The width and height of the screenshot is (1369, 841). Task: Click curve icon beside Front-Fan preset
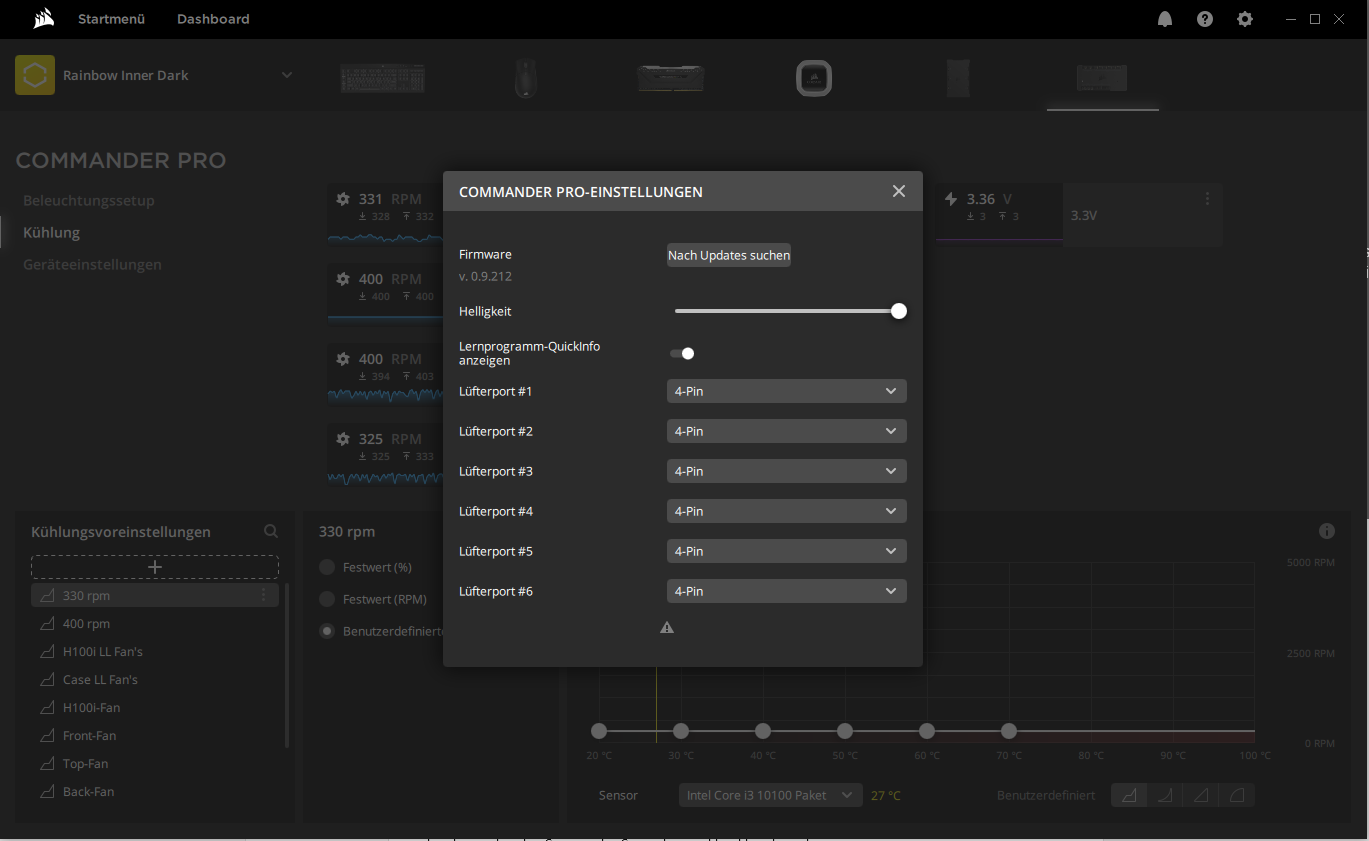pyautogui.click(x=46, y=736)
